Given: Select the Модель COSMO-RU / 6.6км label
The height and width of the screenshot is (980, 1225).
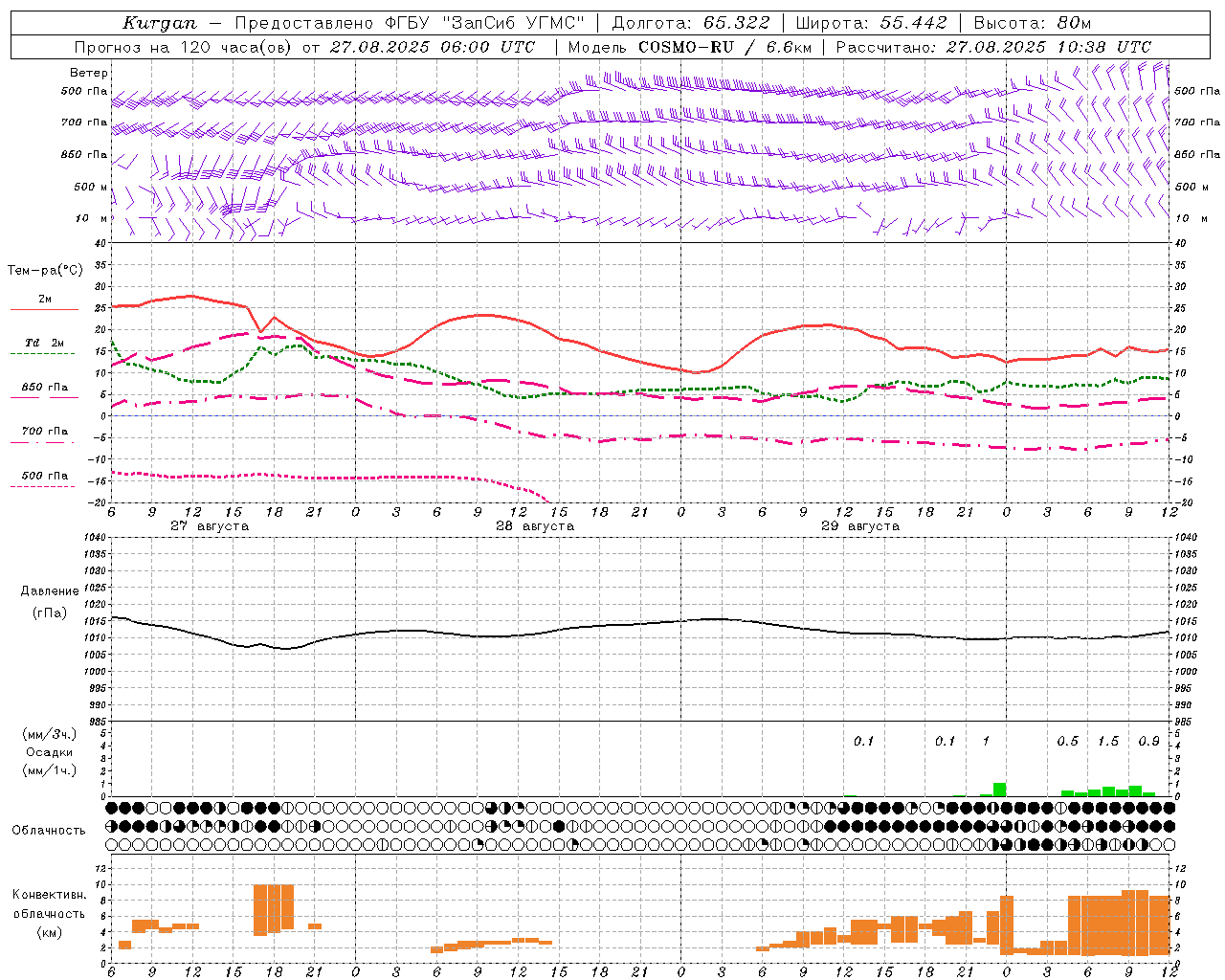Looking at the screenshot, I should [x=689, y=47].
